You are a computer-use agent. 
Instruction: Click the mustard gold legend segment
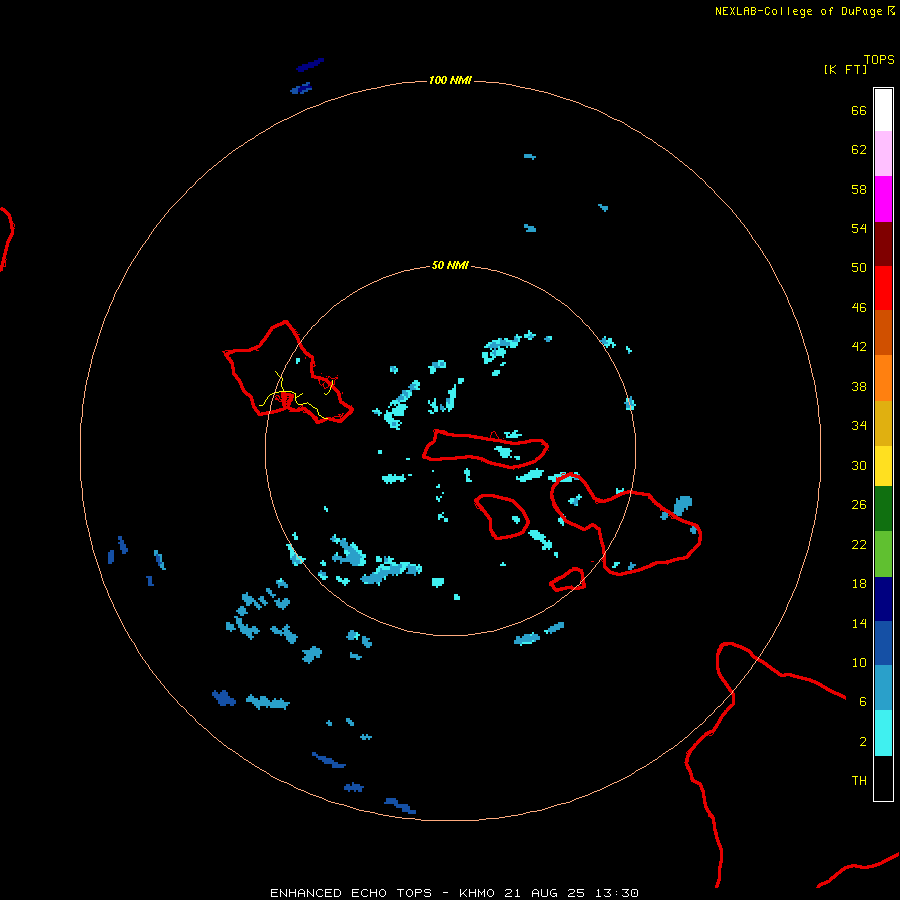pos(883,423)
